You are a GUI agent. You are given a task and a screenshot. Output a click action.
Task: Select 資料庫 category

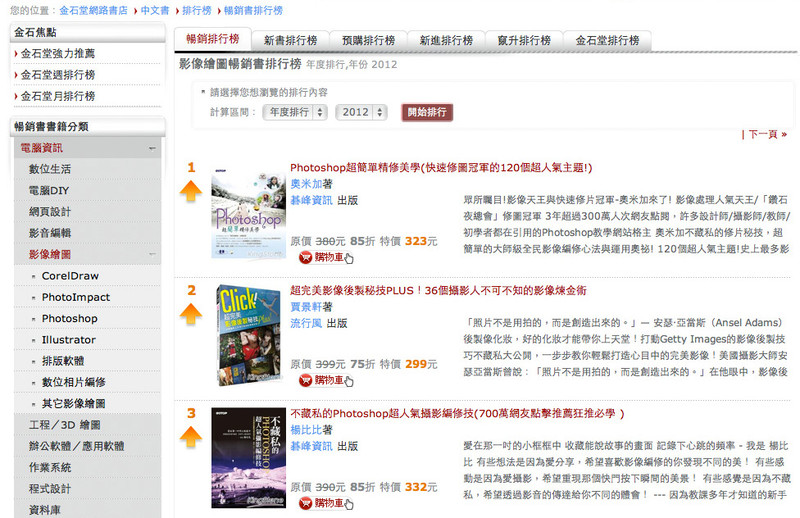click(44, 510)
